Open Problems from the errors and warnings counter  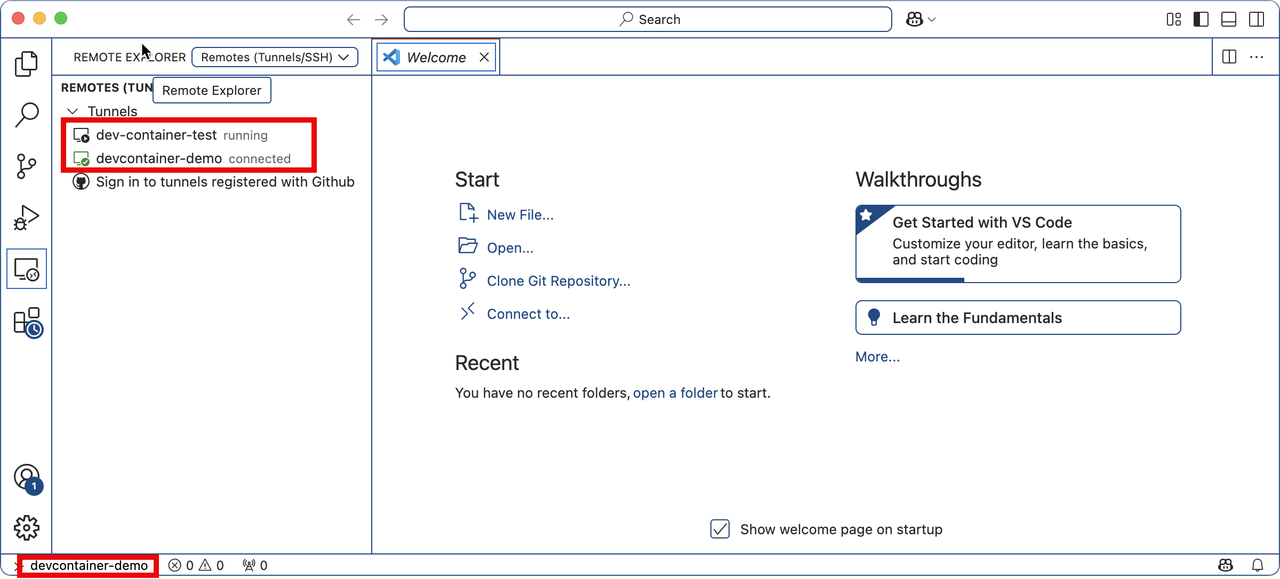pos(196,566)
